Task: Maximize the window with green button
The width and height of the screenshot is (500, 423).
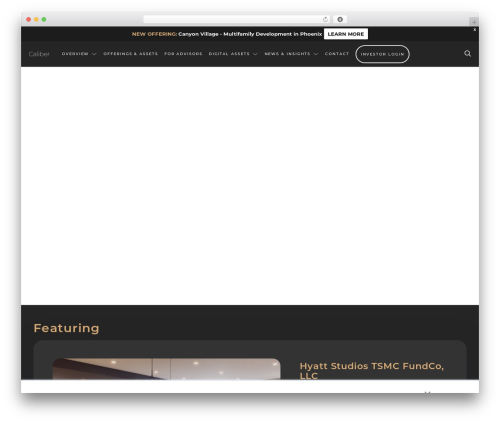Action: (44, 19)
